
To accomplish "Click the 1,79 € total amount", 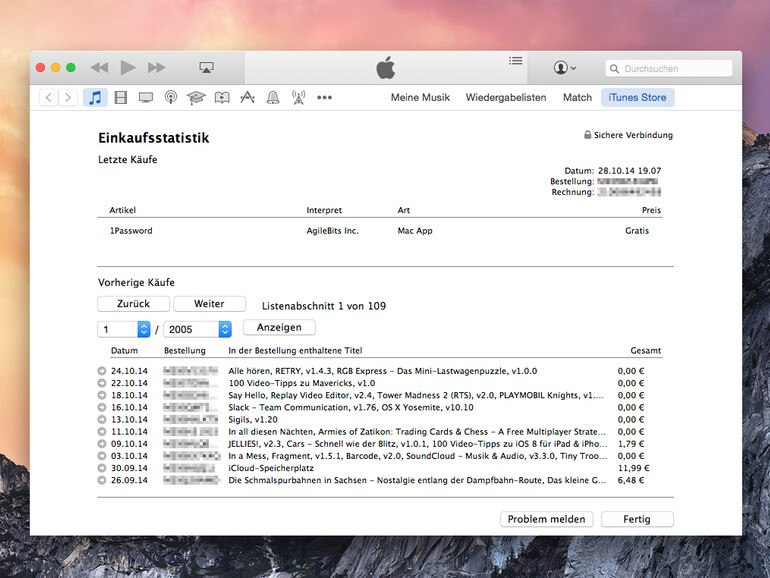I will (631, 444).
